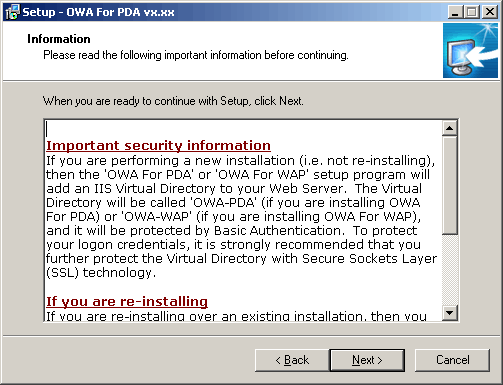Go back with the Back button
The height and width of the screenshot is (385, 503).
click(x=292, y=360)
